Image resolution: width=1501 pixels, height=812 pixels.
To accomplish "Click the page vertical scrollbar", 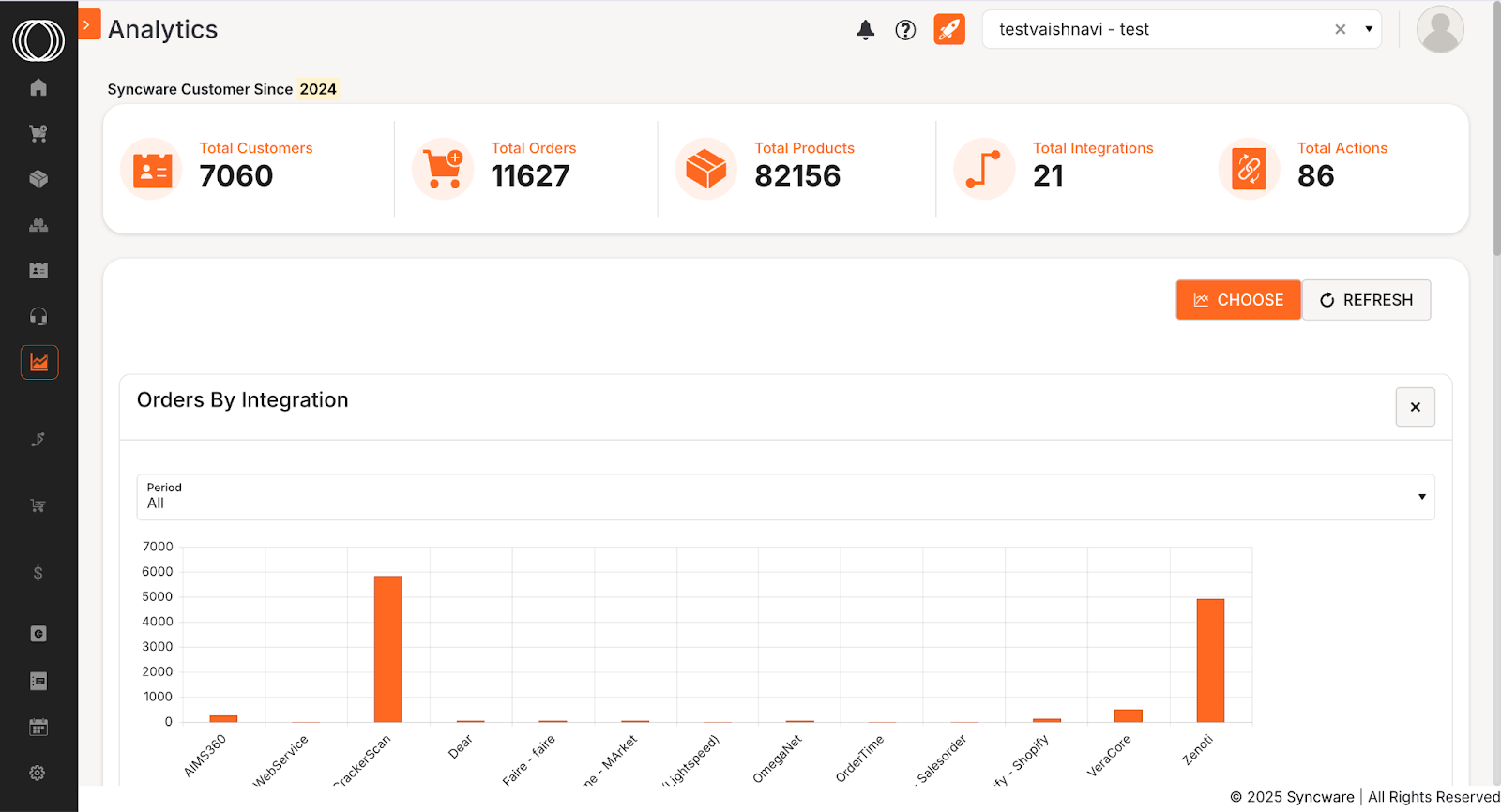I will tap(1495, 128).
